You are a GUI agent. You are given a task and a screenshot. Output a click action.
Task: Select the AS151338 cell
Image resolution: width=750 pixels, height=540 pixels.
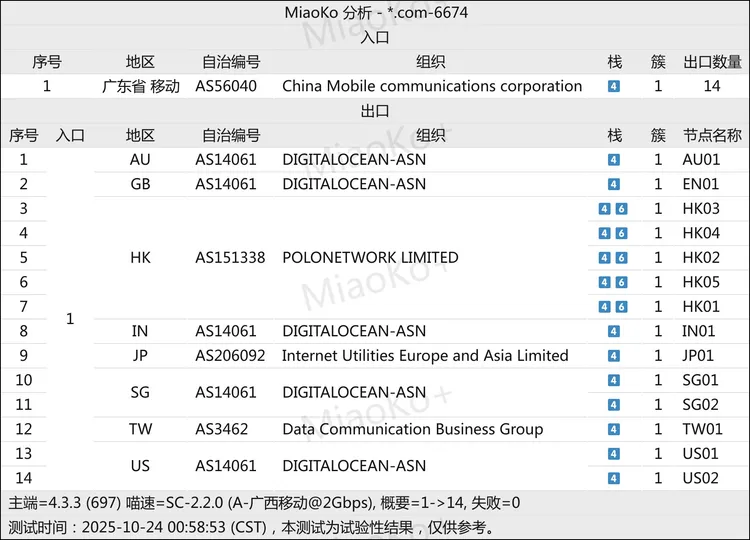(230, 257)
